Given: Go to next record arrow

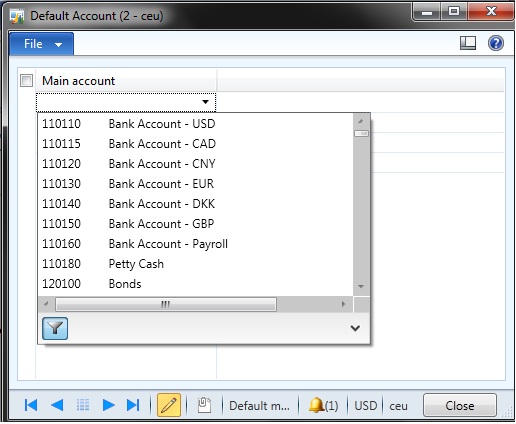Looking at the screenshot, I should (x=108, y=405).
